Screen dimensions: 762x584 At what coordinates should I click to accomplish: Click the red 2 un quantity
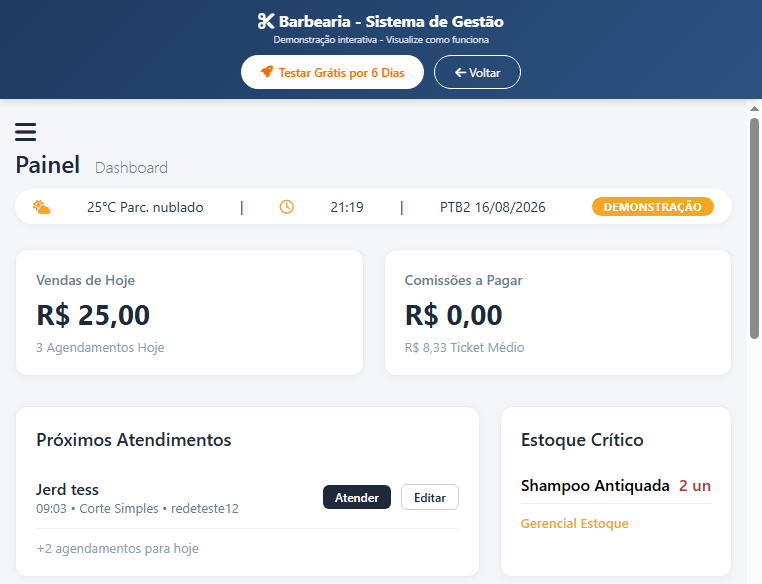pos(695,485)
